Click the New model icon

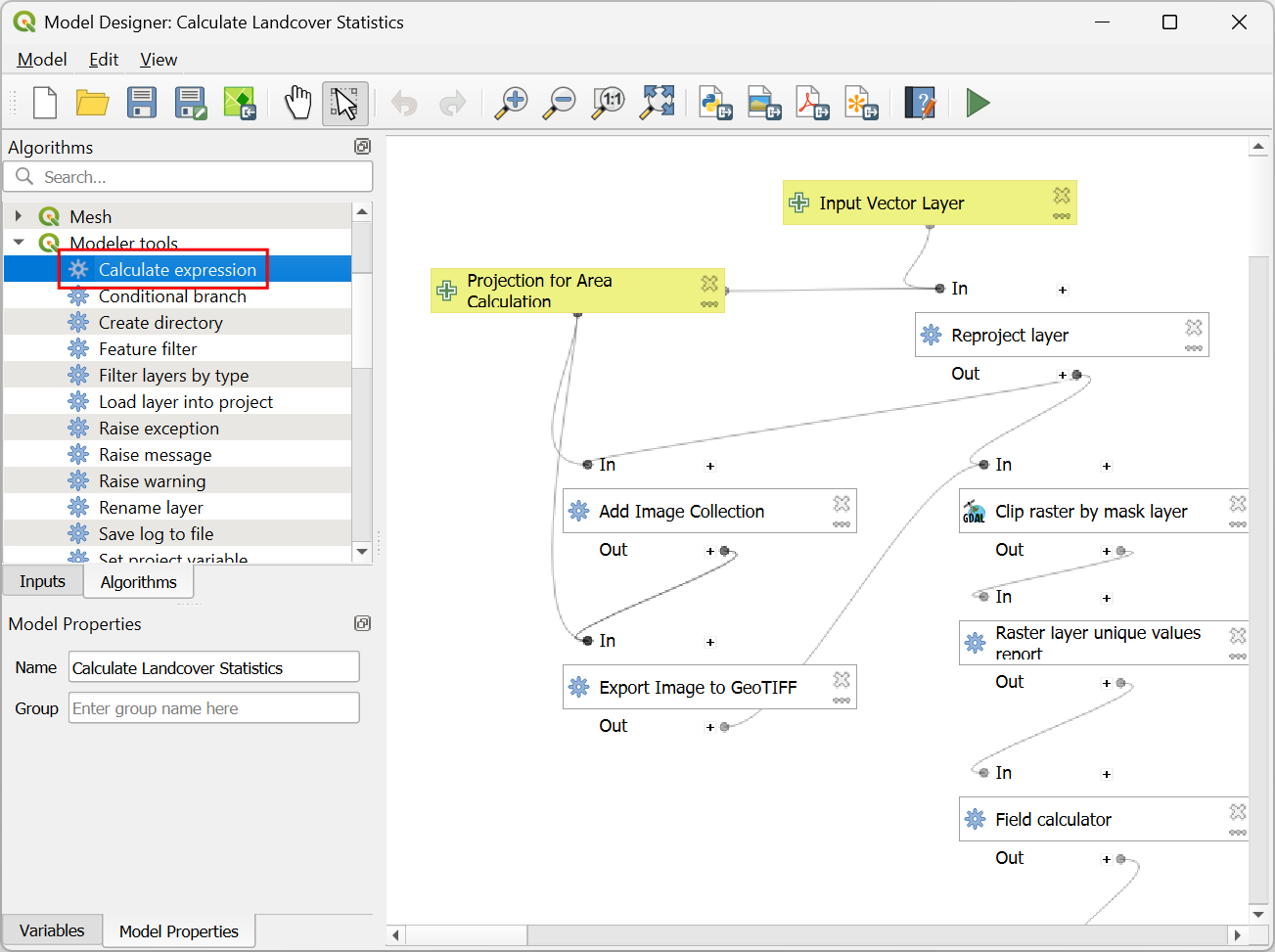click(45, 103)
